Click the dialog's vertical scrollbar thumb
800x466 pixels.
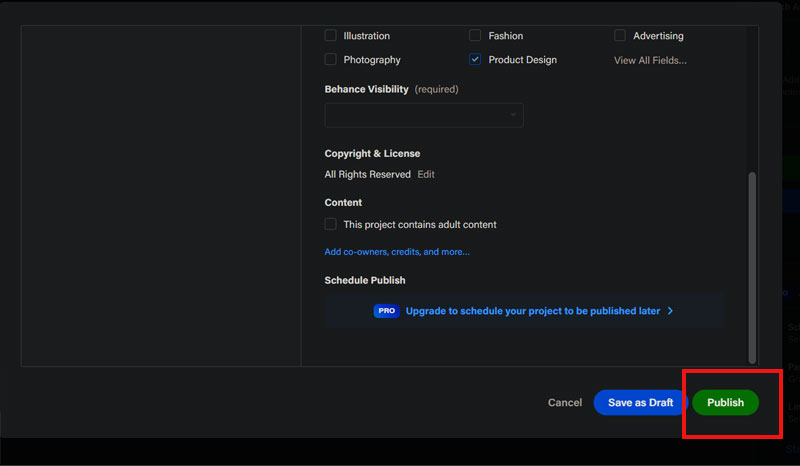pyautogui.click(x=752, y=265)
